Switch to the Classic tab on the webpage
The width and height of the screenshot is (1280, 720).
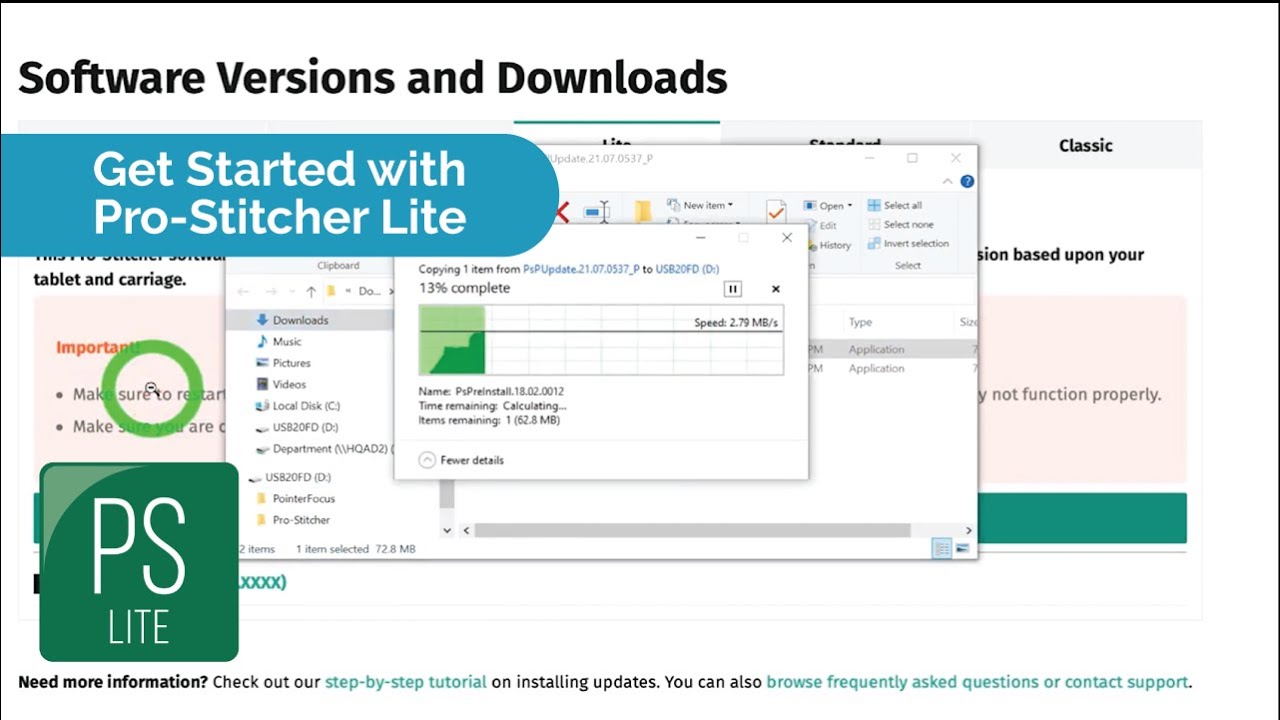(1085, 145)
